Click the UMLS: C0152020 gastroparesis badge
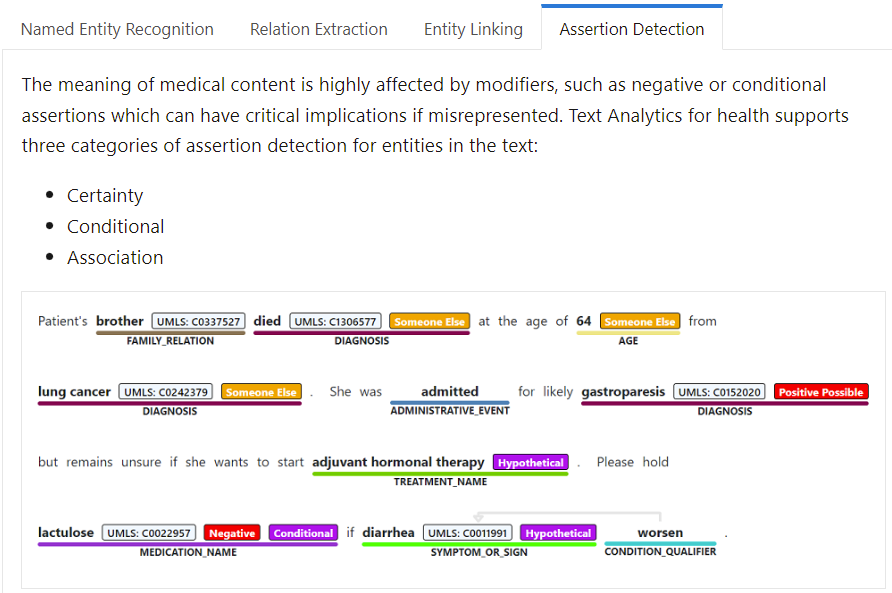Screen dimensions: 892x593 point(720,392)
